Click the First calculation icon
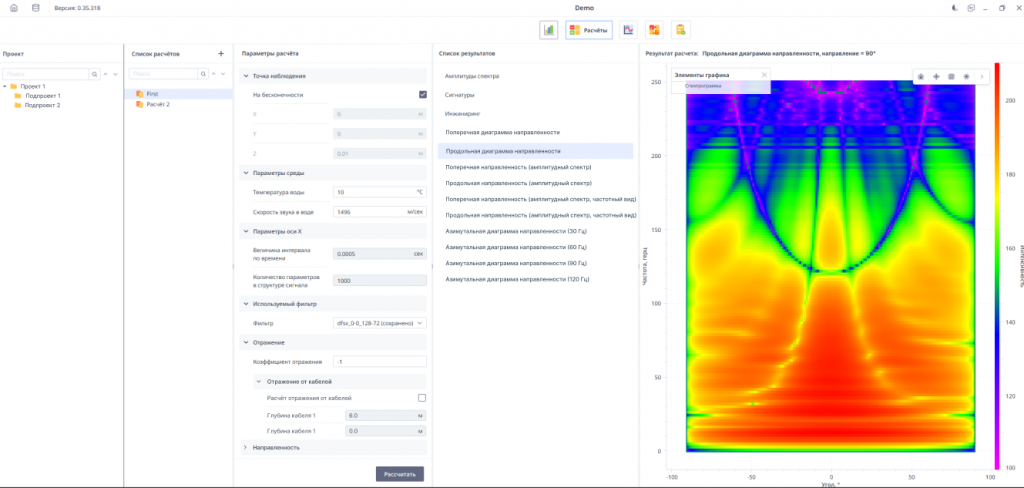This screenshot has width=1024, height=488. click(x=139, y=94)
